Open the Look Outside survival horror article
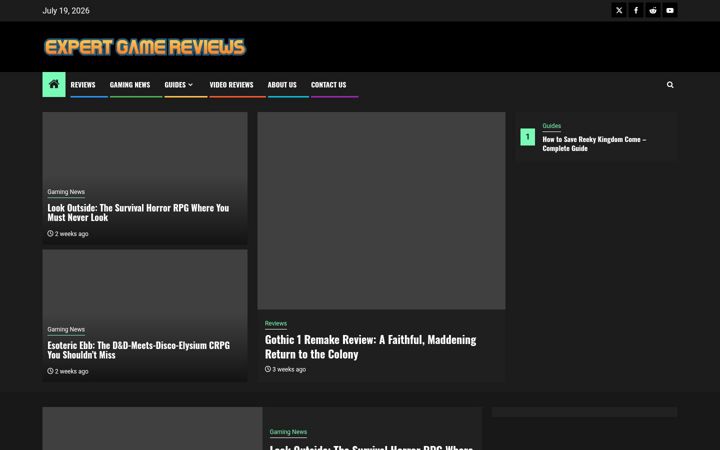The height and width of the screenshot is (450, 720). click(138, 213)
